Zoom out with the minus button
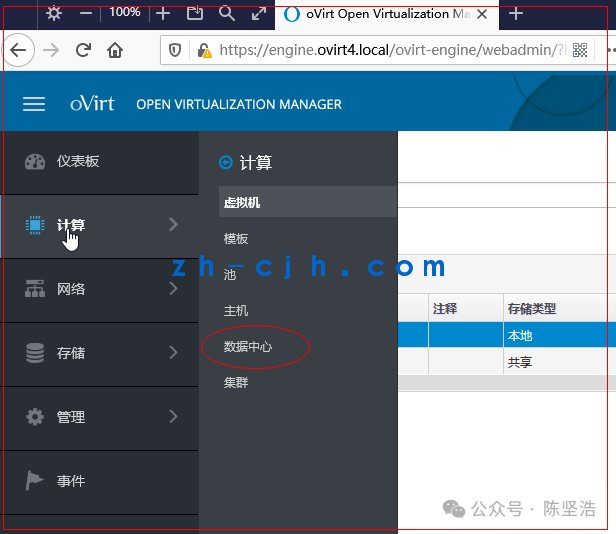This screenshot has height=534, width=616. 86,14
